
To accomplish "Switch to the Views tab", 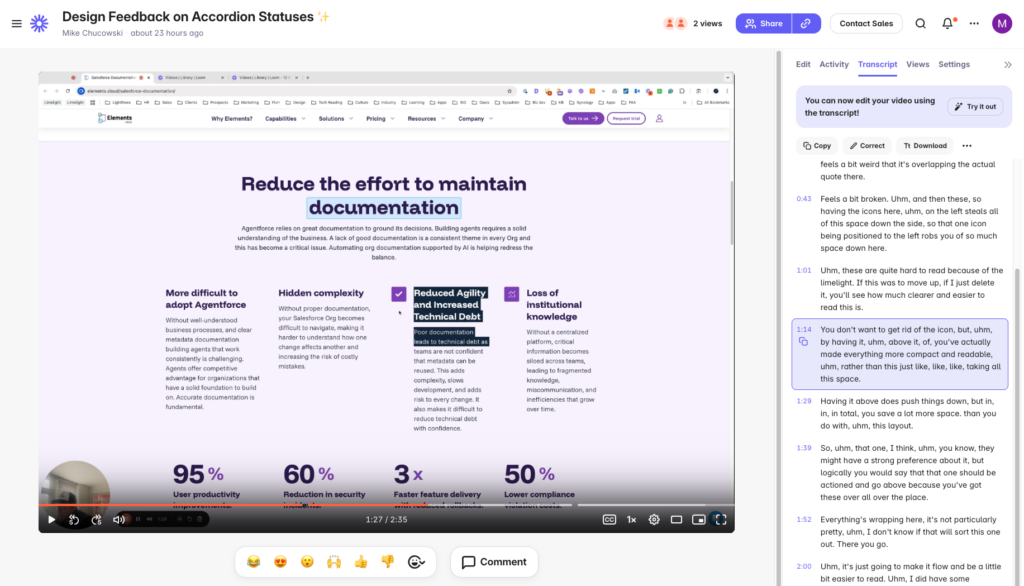I will click(x=917, y=64).
